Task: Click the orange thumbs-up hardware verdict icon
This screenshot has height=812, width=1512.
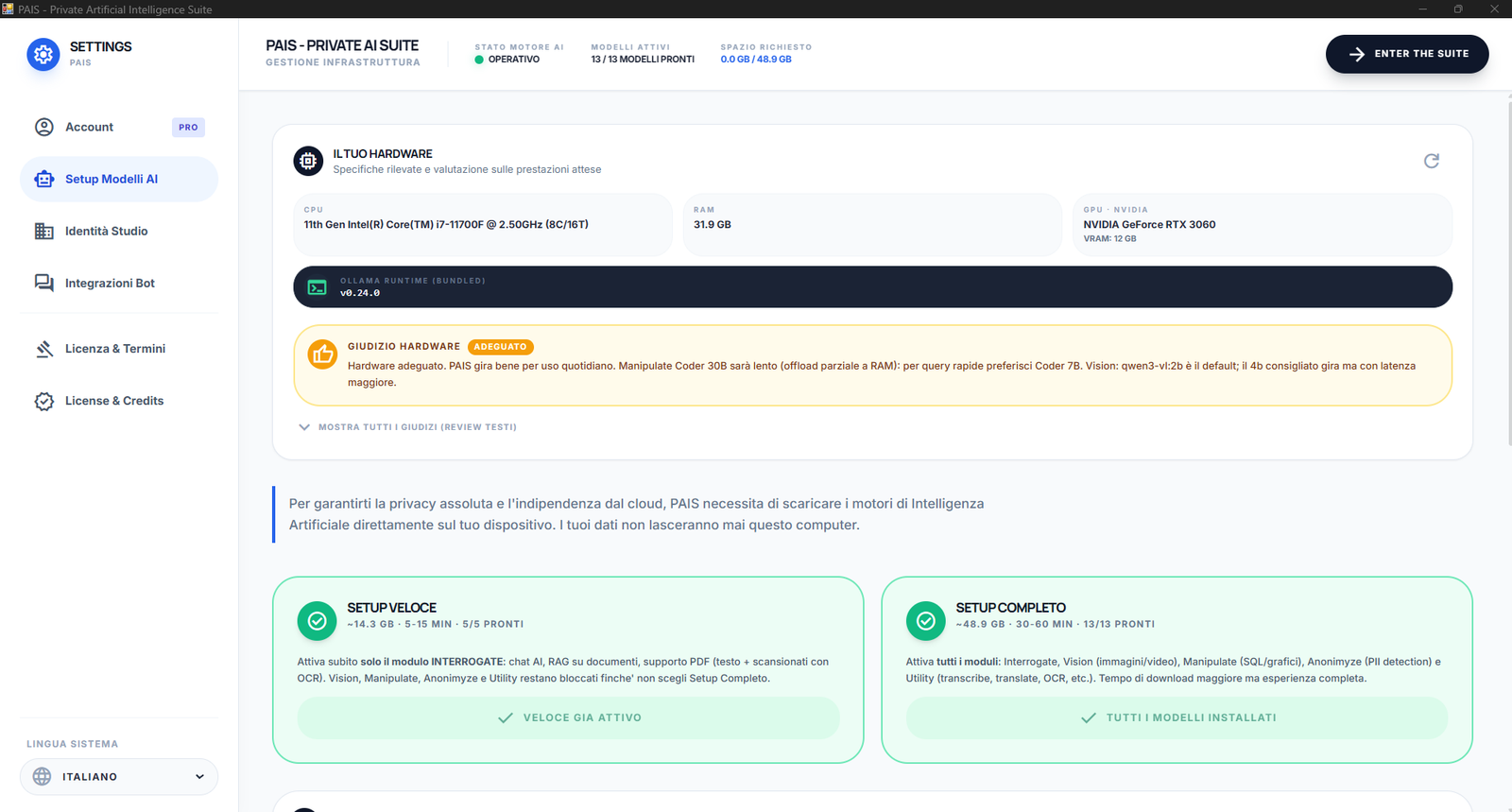Action: [322, 354]
